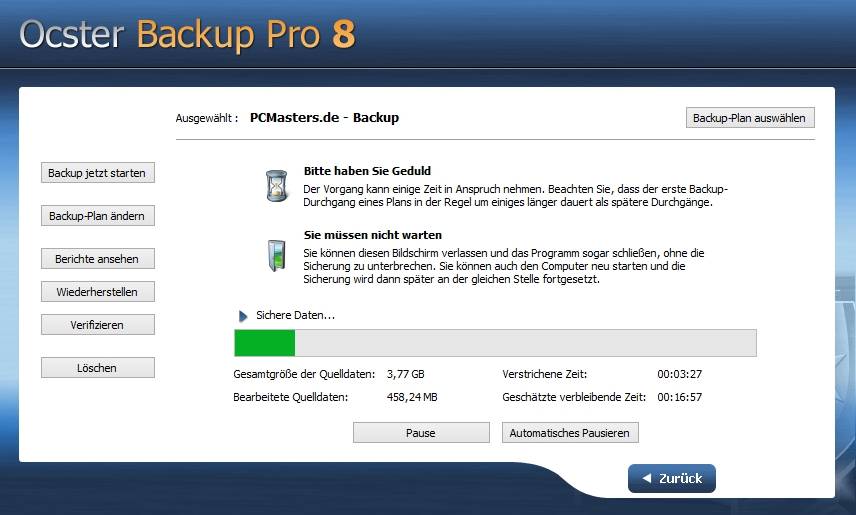
Task: Click the open door icon beside warten heading
Action: (277, 255)
